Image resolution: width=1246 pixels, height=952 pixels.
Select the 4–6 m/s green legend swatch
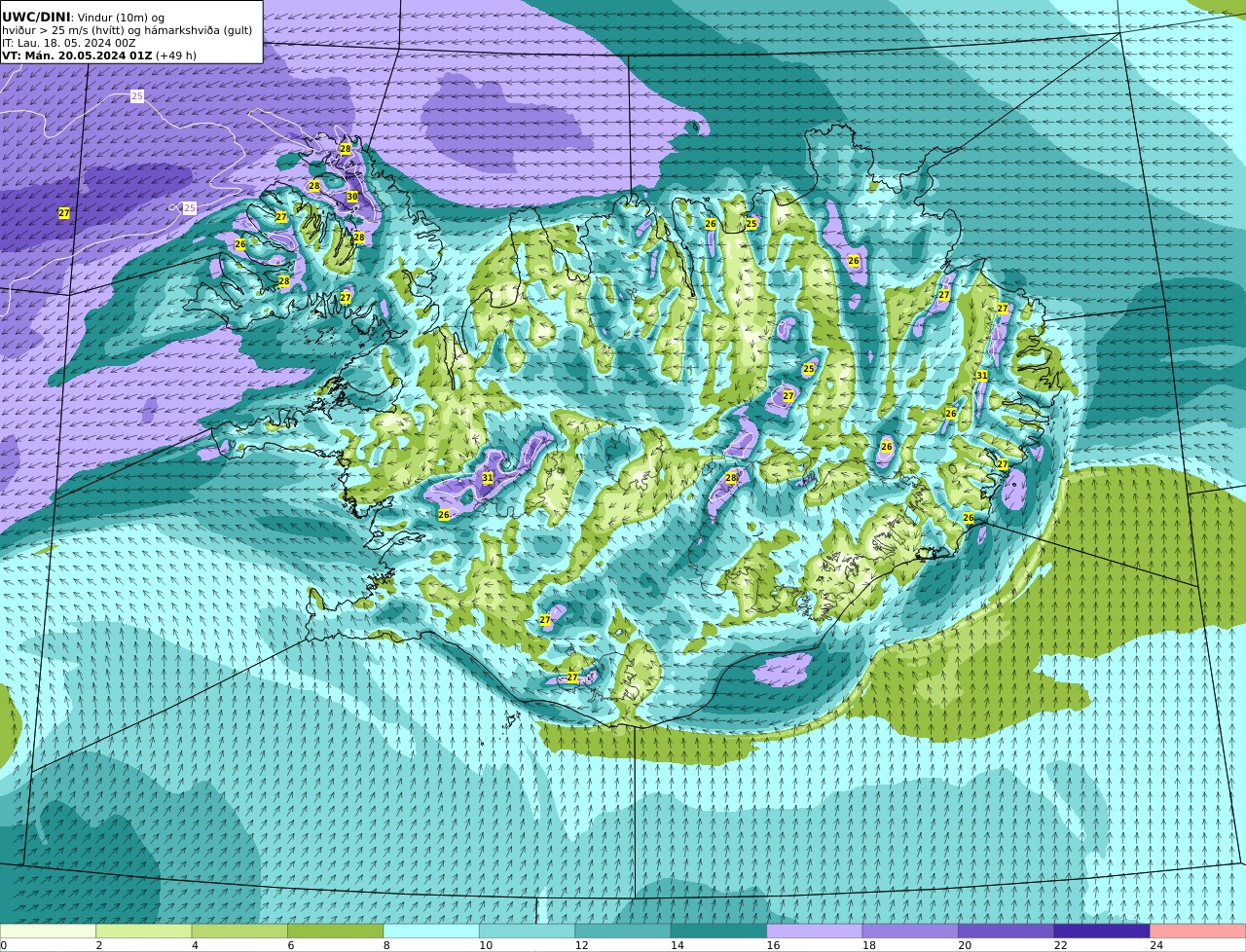click(x=239, y=932)
